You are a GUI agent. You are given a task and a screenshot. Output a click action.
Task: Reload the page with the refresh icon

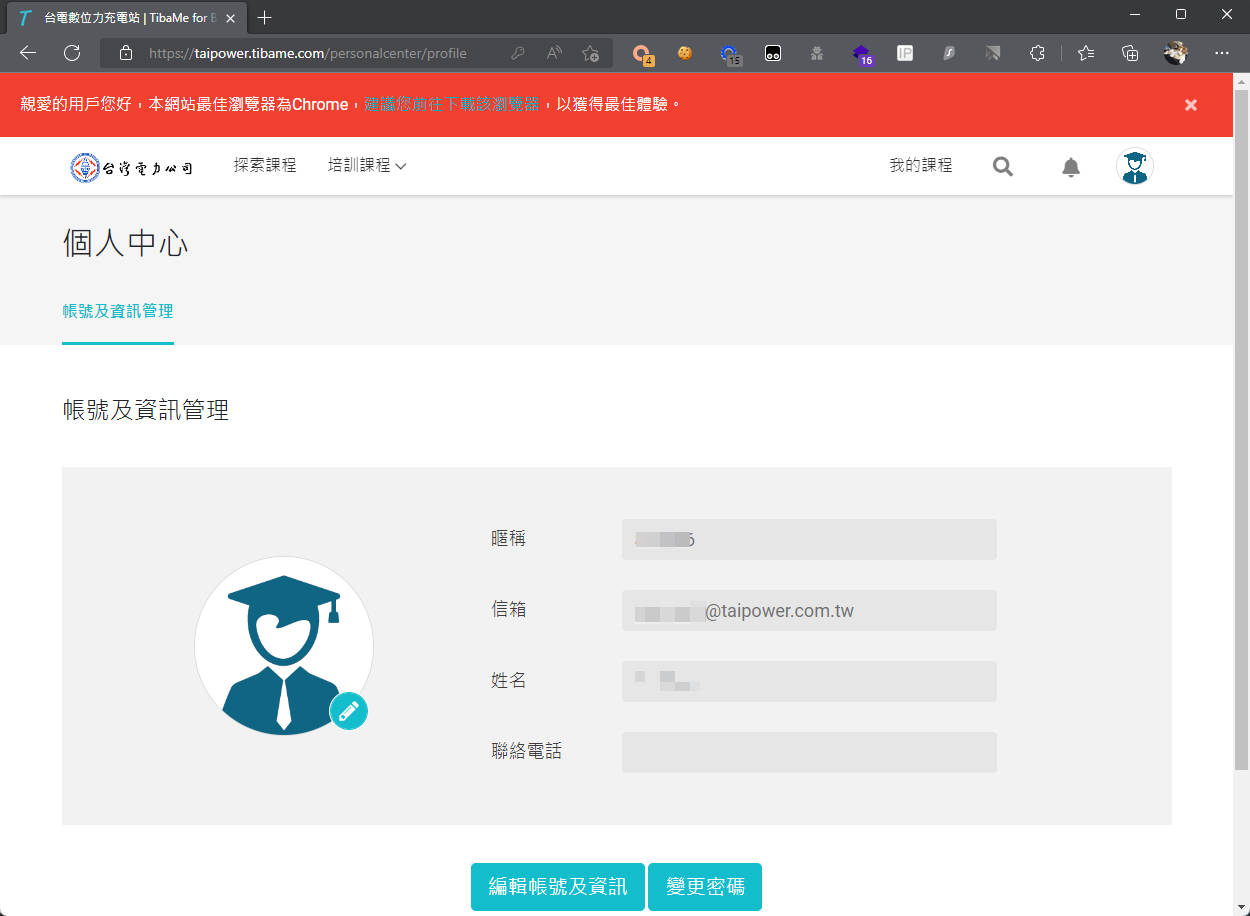(x=72, y=53)
